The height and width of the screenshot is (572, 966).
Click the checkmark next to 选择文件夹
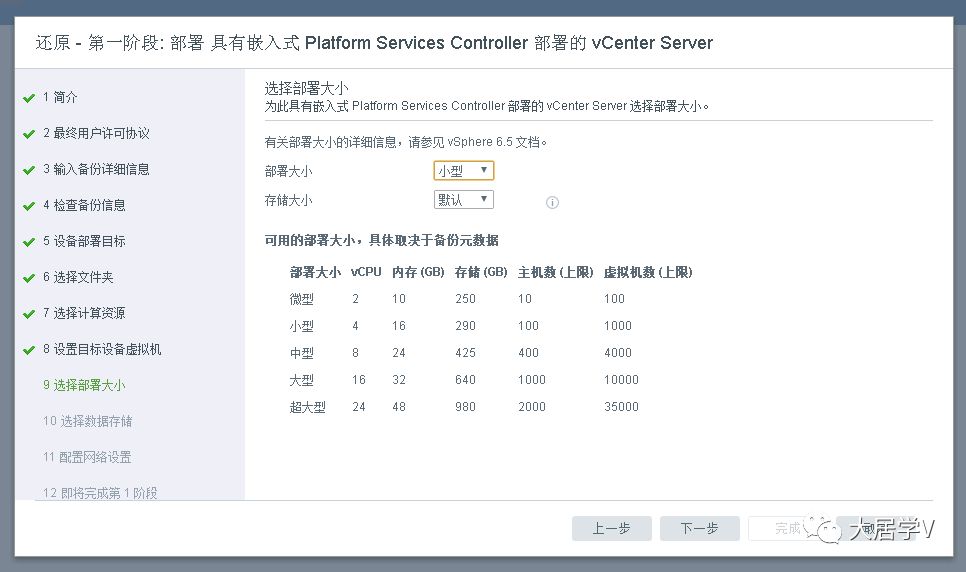click(x=29, y=278)
